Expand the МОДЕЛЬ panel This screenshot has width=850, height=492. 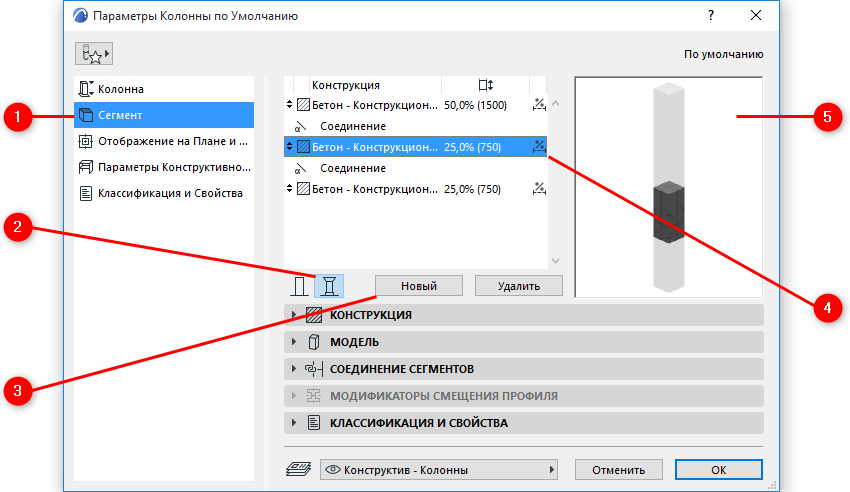(x=524, y=342)
